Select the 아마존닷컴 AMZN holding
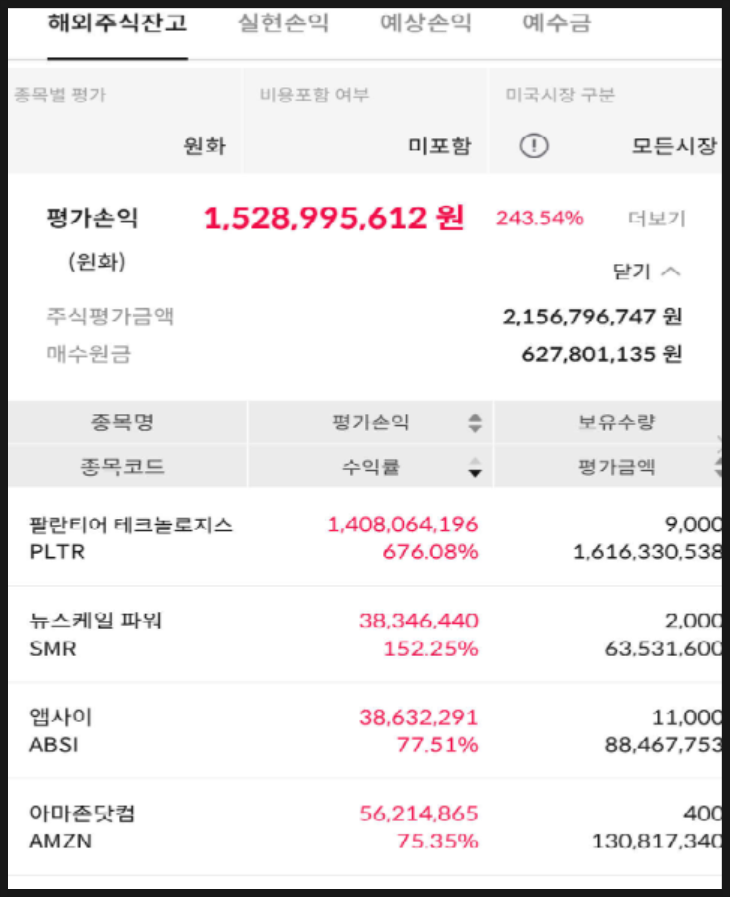The image size is (730, 897). click(365, 827)
